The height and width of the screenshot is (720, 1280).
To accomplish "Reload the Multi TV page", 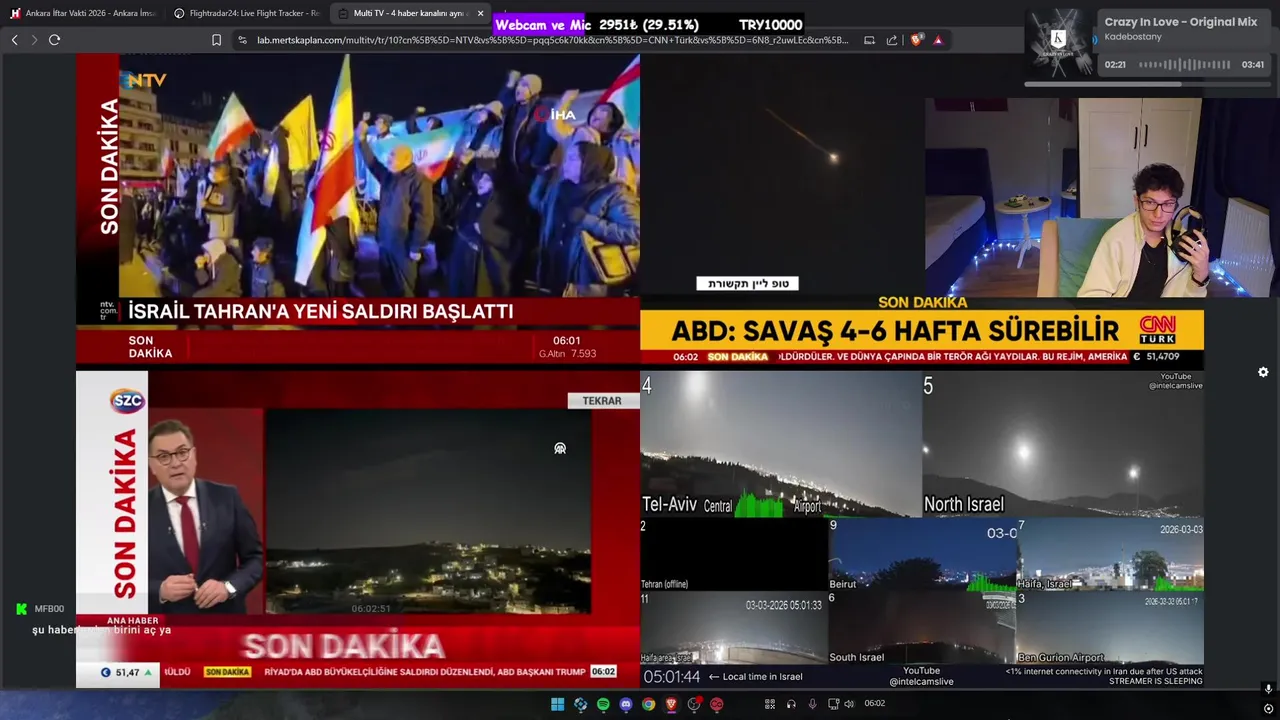I will point(54,40).
